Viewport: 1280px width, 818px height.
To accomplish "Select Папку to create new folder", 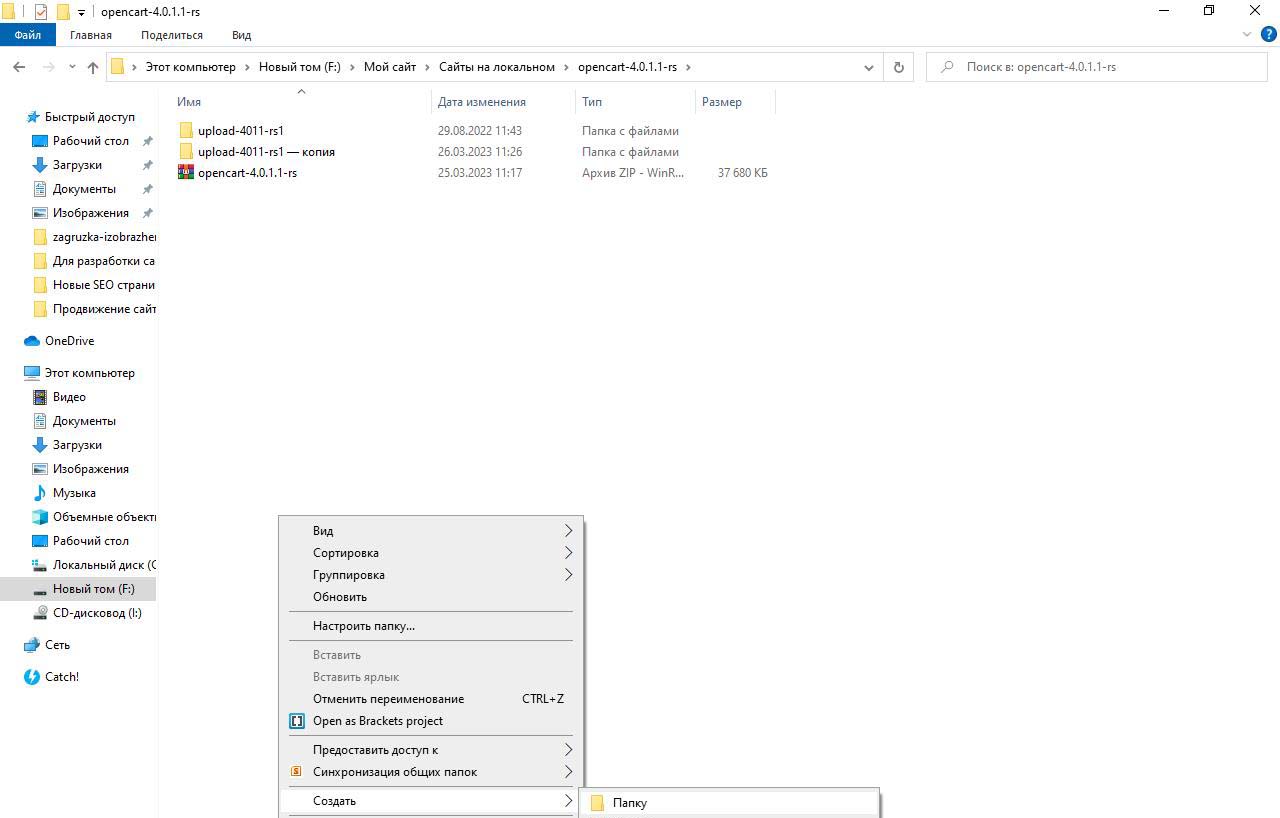I will point(629,803).
